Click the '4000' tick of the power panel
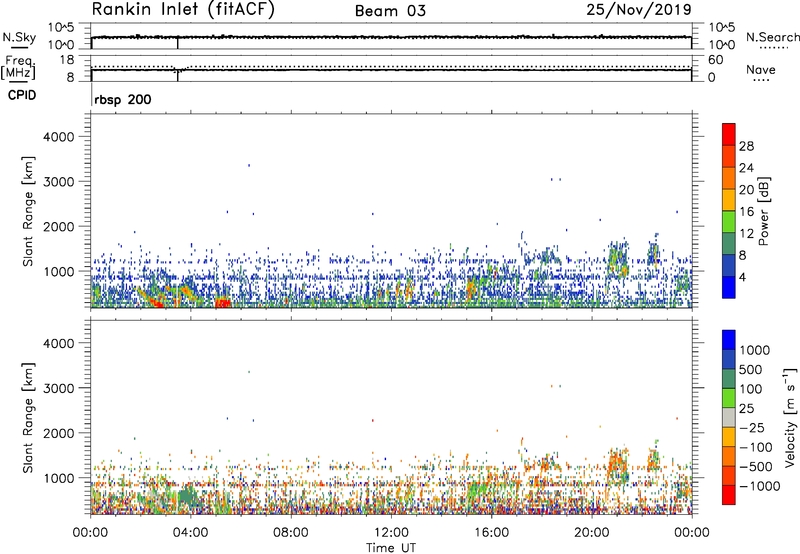Image resolution: width=800 pixels, height=554 pixels. [x=58, y=137]
